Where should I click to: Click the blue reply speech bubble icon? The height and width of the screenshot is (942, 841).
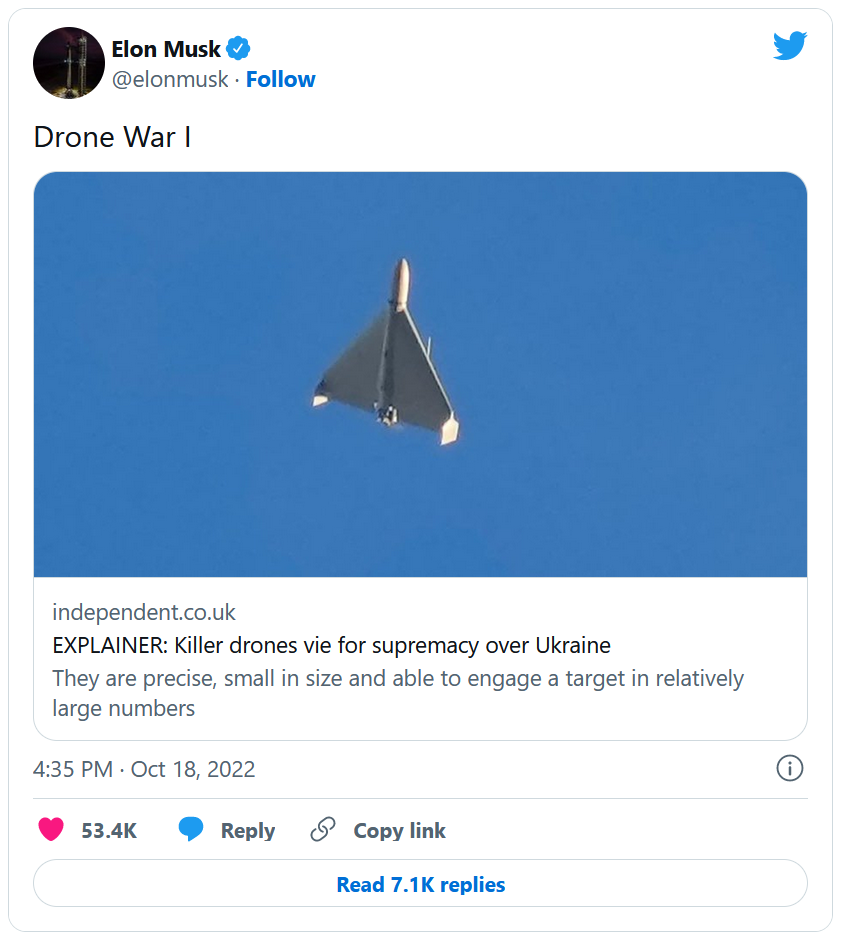click(191, 830)
